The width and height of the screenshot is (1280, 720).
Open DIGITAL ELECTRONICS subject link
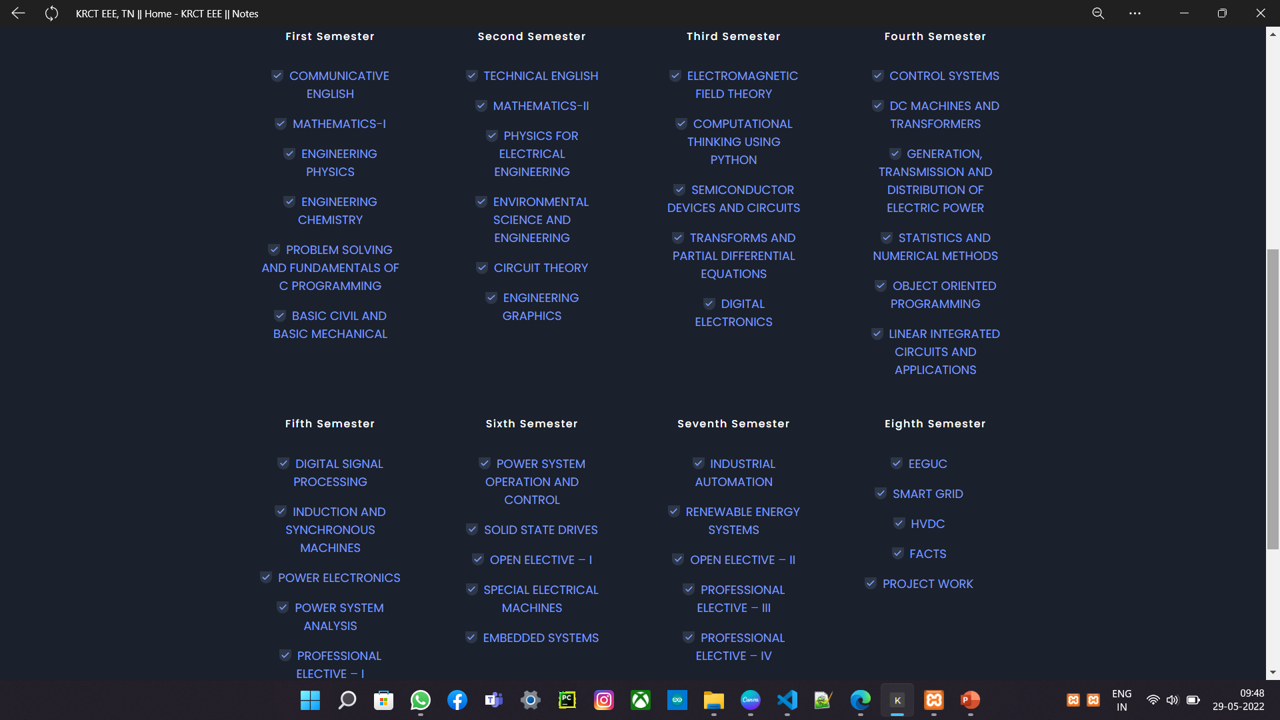point(734,313)
